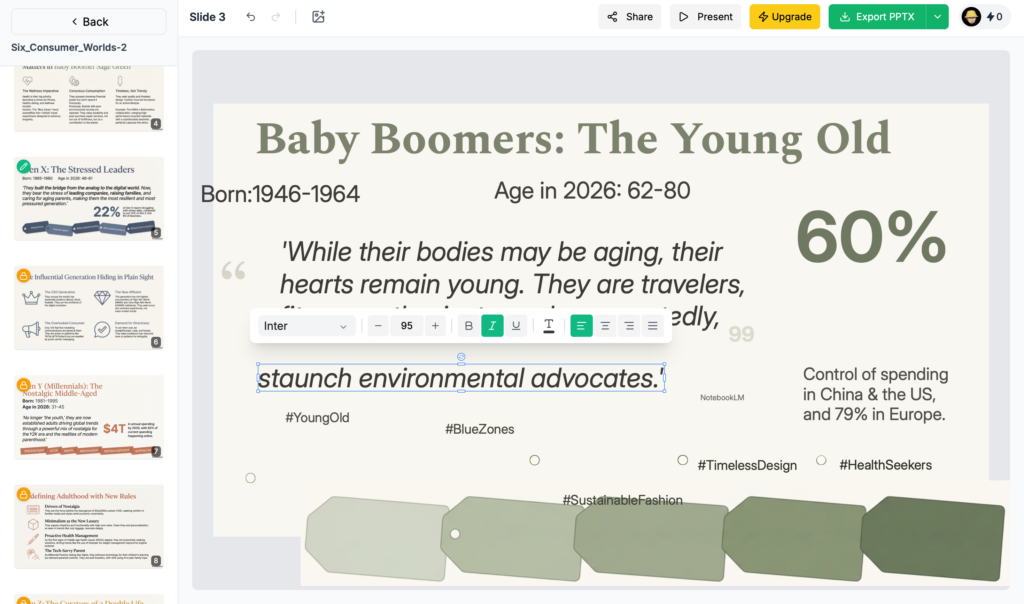Click the undo arrow icon
The height and width of the screenshot is (604, 1024).
tap(251, 17)
